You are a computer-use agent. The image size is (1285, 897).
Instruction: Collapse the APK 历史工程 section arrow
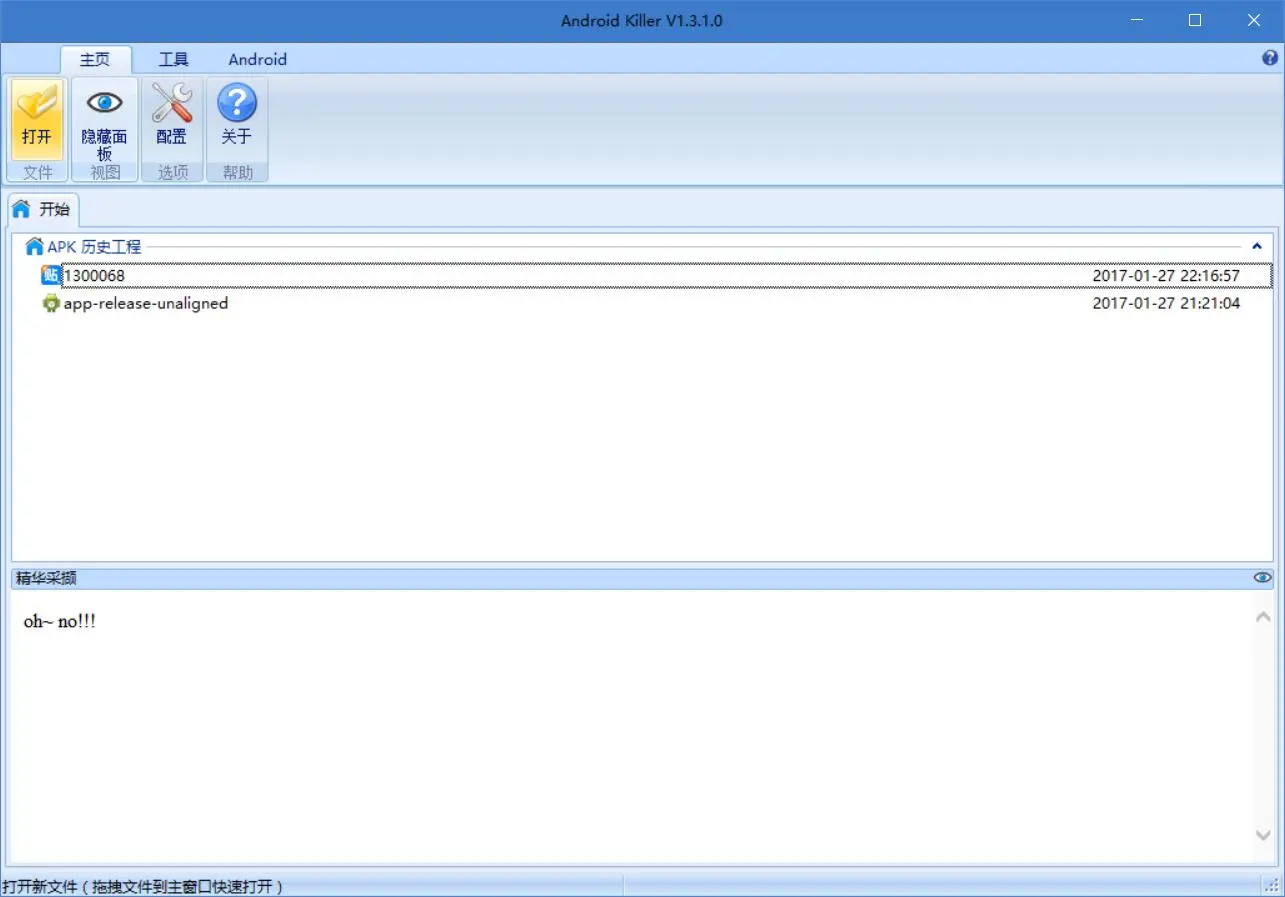tap(1257, 246)
